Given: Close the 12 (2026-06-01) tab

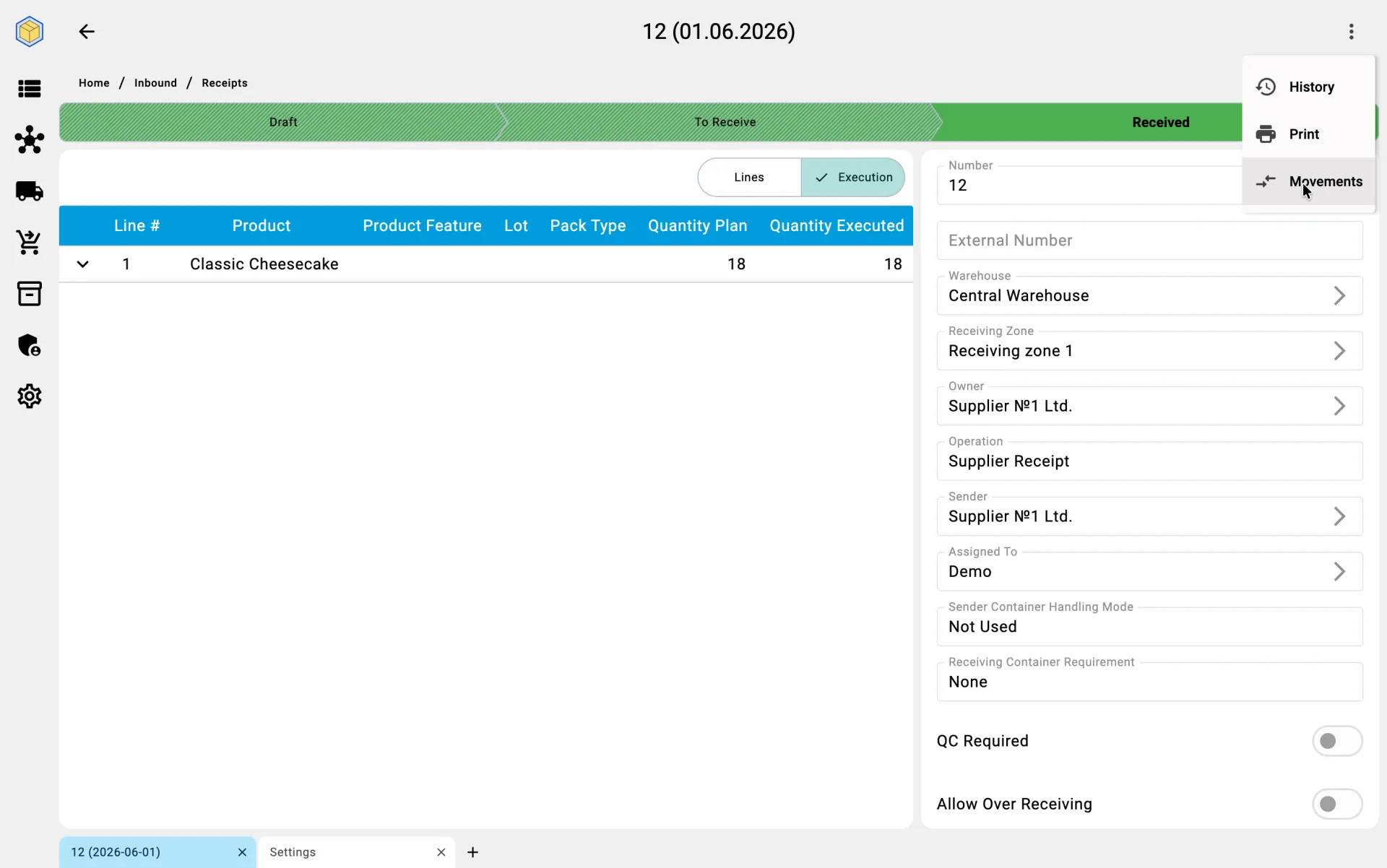Looking at the screenshot, I should point(242,852).
